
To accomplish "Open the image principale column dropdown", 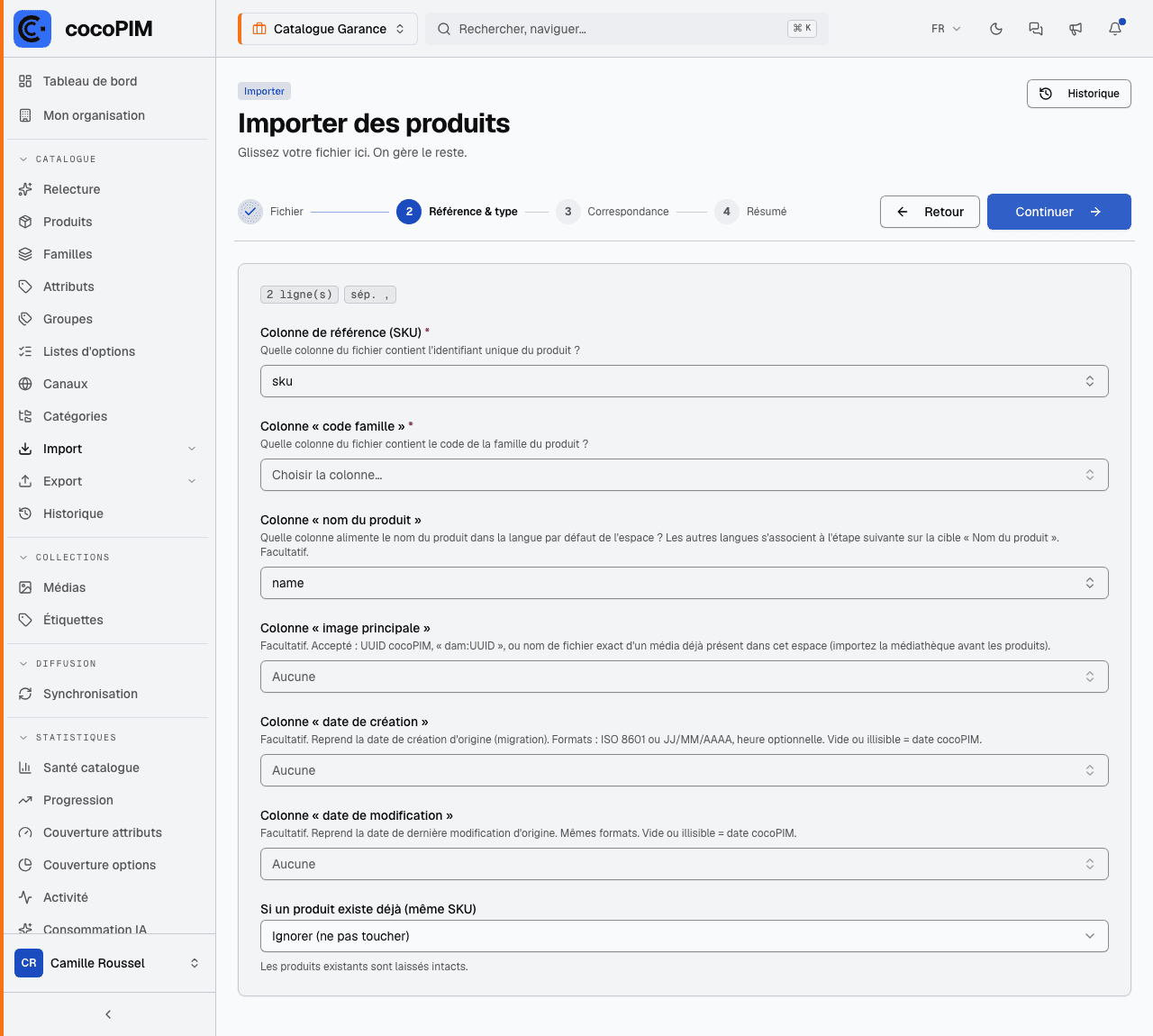I will pos(684,677).
